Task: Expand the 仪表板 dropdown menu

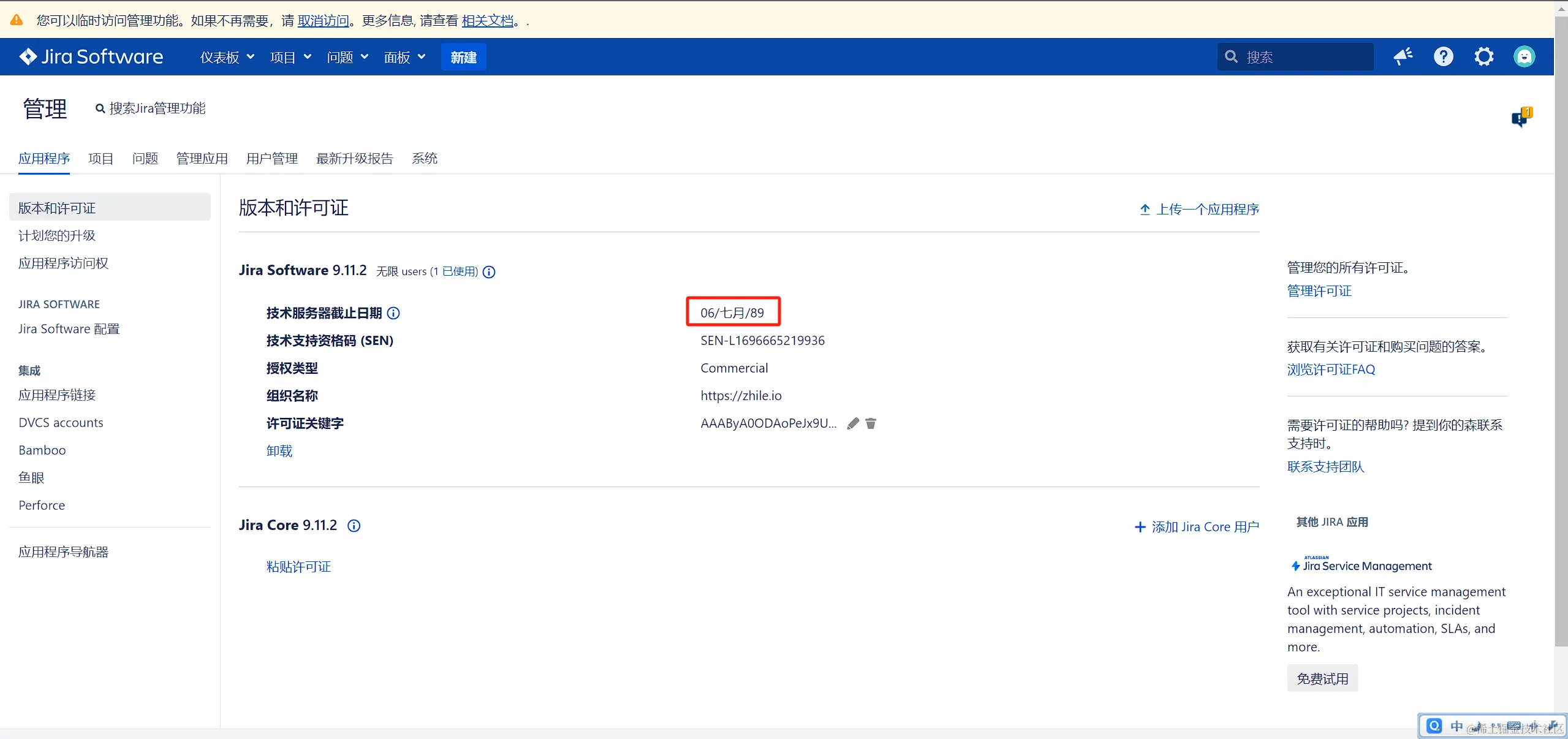Action: tap(227, 57)
